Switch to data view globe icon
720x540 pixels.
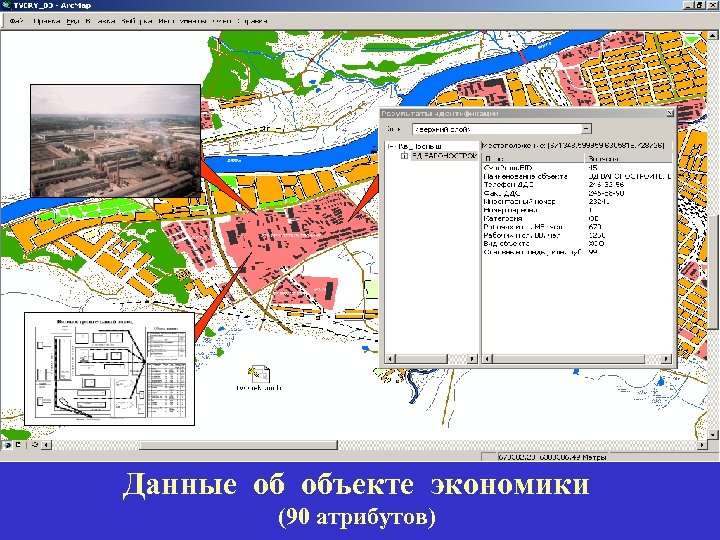[8, 444]
